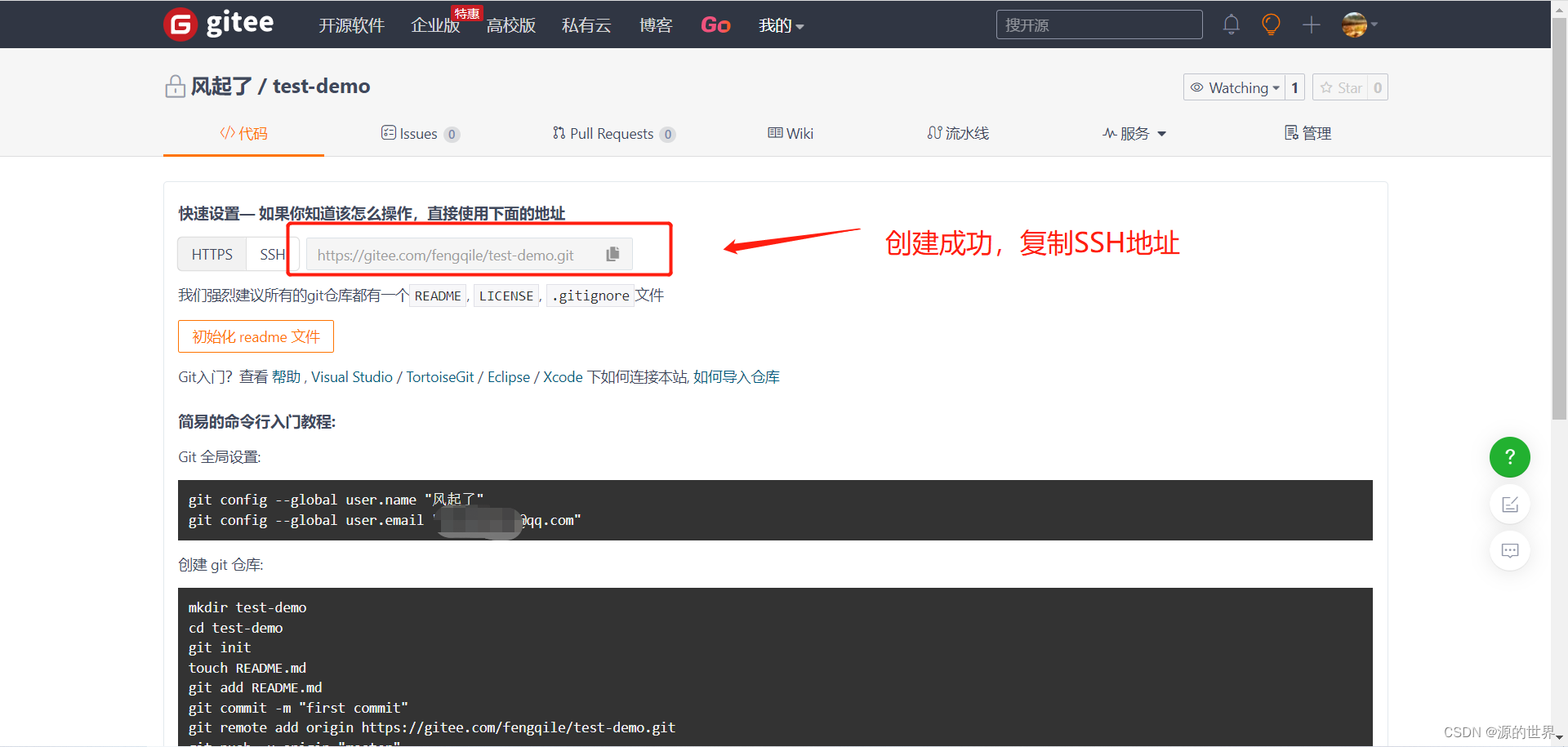
Task: Open the TortoiseGit guide link
Action: pyautogui.click(x=440, y=376)
